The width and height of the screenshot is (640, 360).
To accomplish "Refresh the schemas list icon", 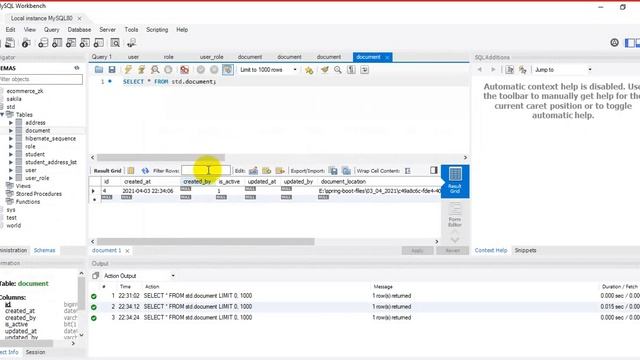I will (77, 68).
